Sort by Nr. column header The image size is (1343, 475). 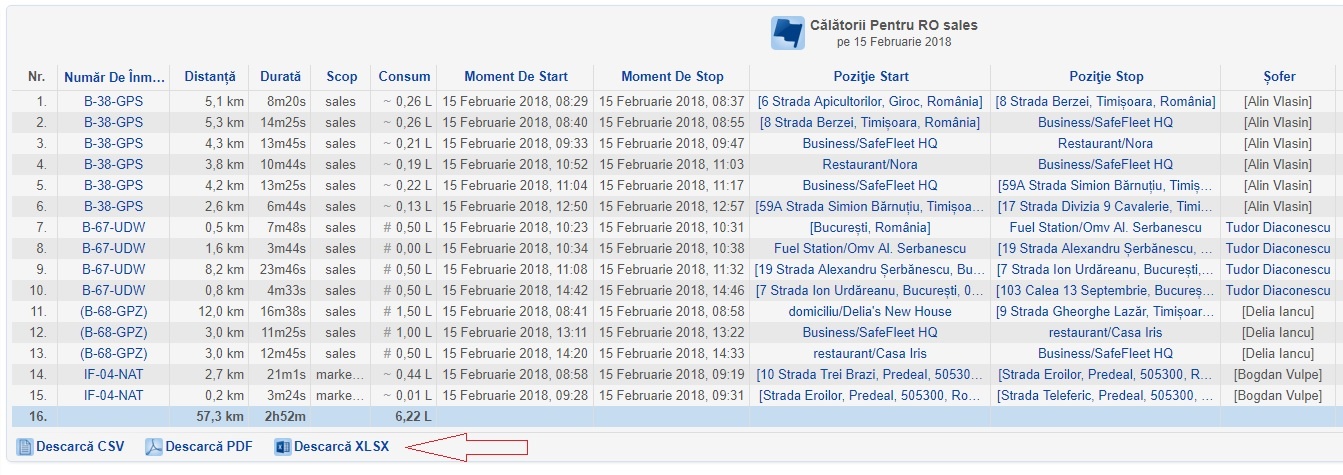coord(37,77)
